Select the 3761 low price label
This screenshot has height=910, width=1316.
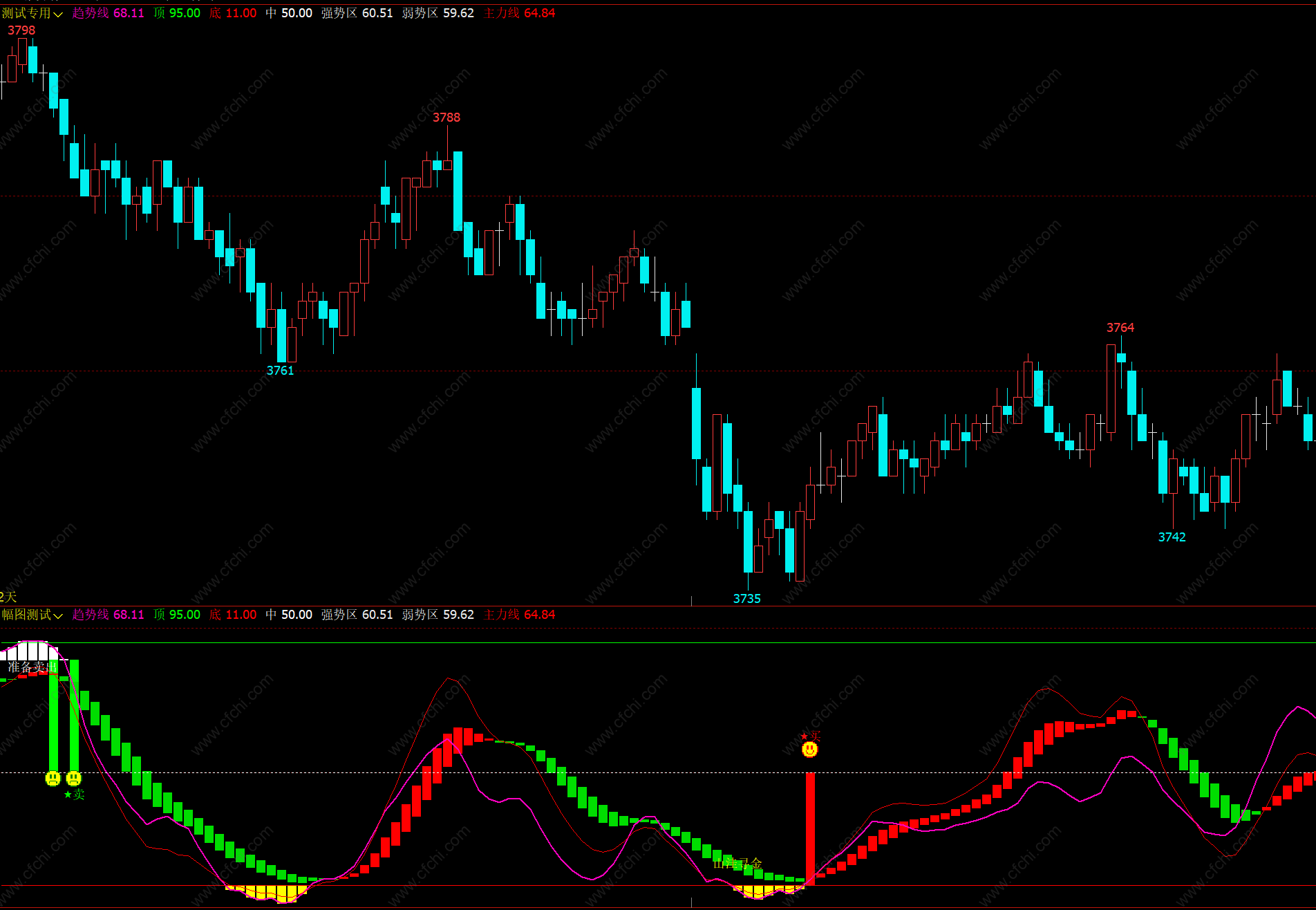(281, 371)
